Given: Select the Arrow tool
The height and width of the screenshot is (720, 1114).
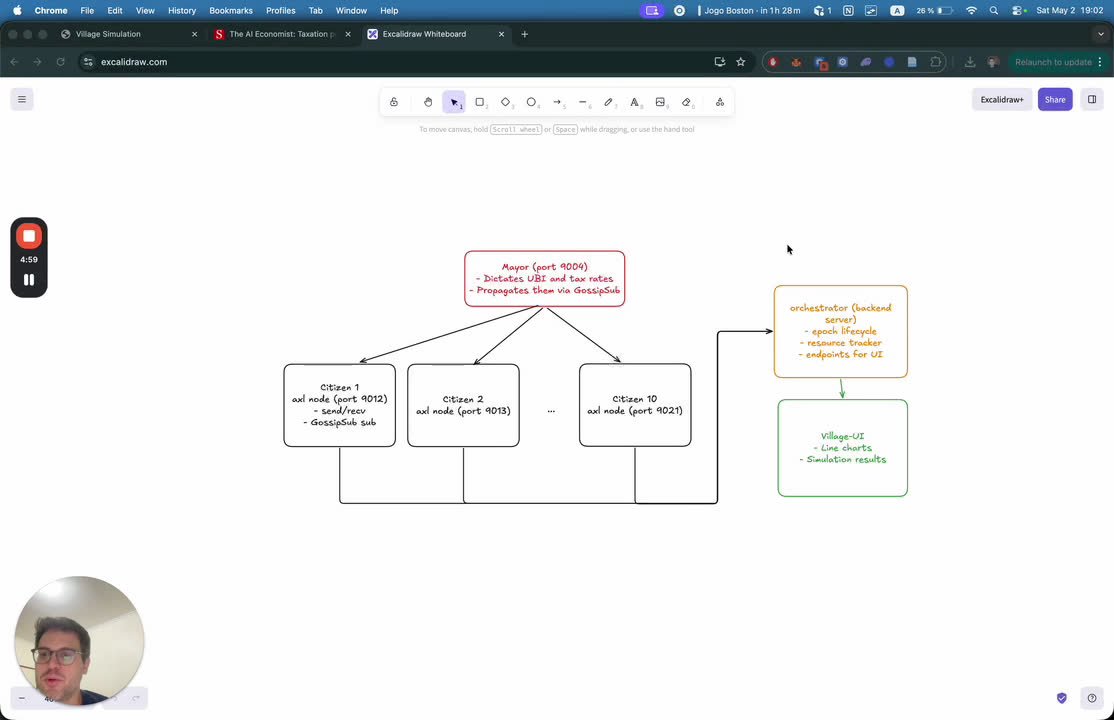Looking at the screenshot, I should (558, 102).
